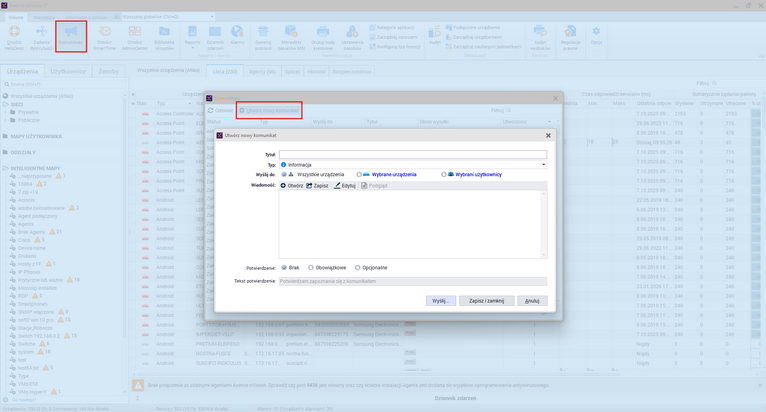Select Brak Agenta smart map
Image resolution: width=766 pixels, height=412 pixels.
31,232
